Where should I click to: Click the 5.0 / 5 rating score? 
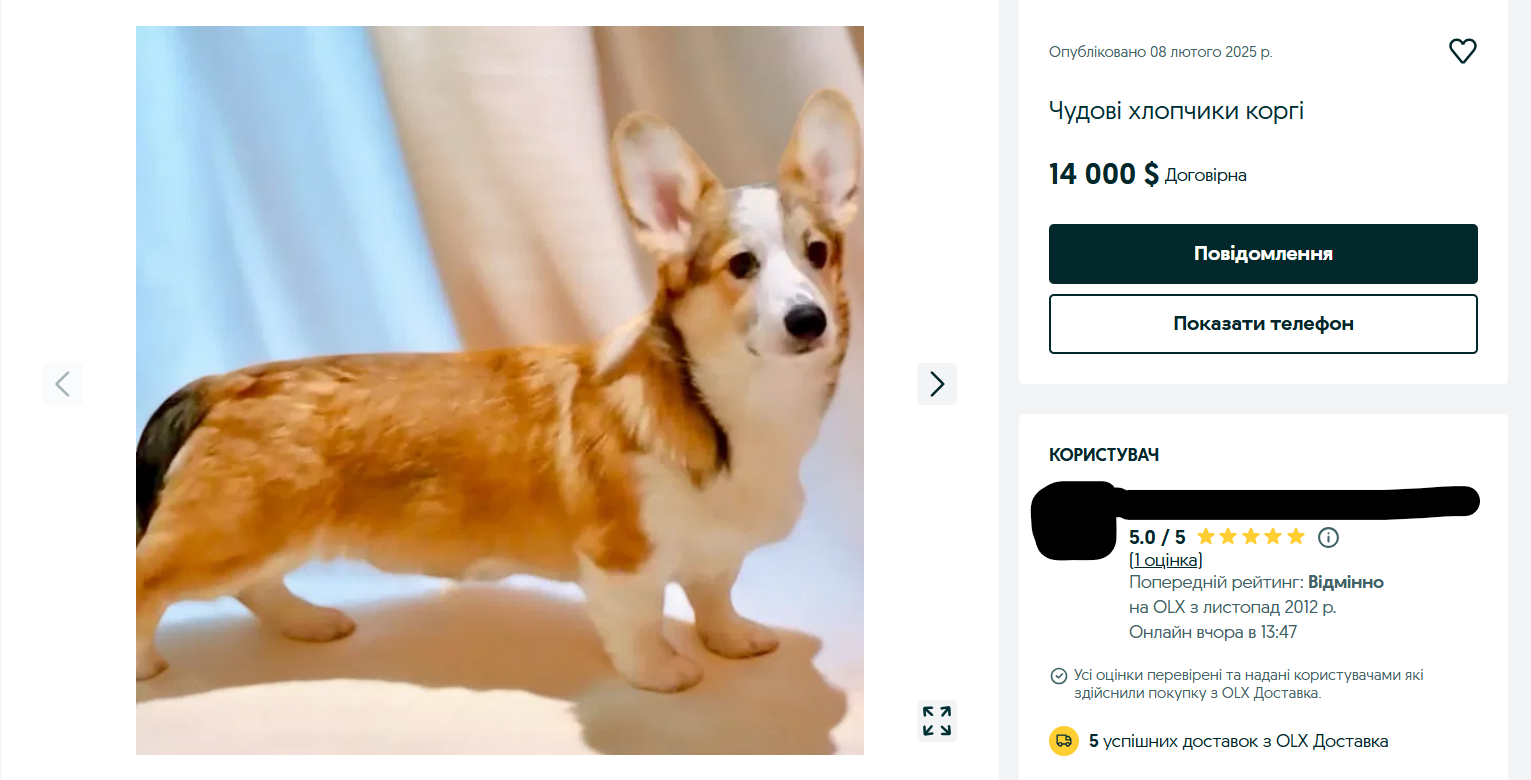pyautogui.click(x=1157, y=537)
